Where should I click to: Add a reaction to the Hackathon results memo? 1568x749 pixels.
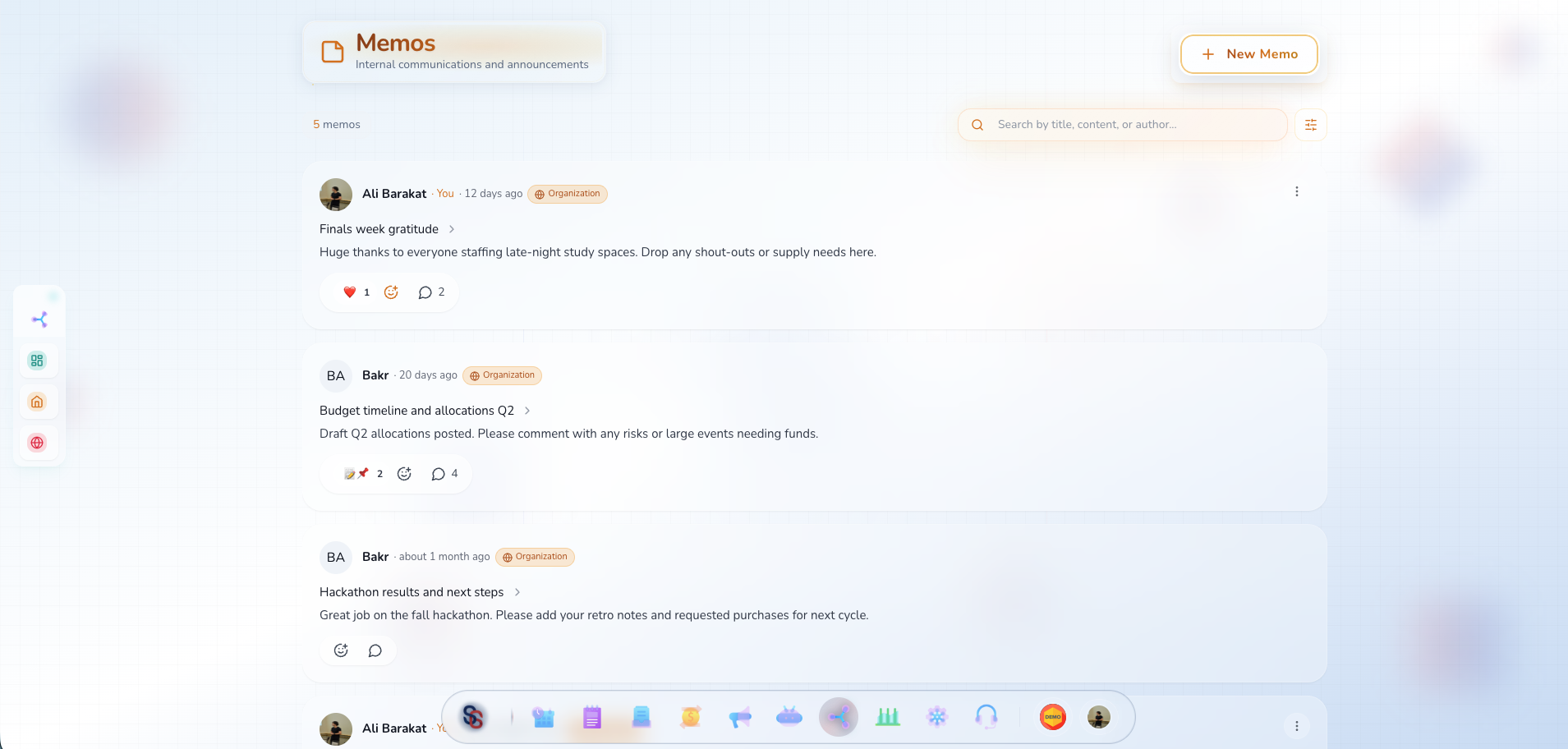[x=342, y=650]
